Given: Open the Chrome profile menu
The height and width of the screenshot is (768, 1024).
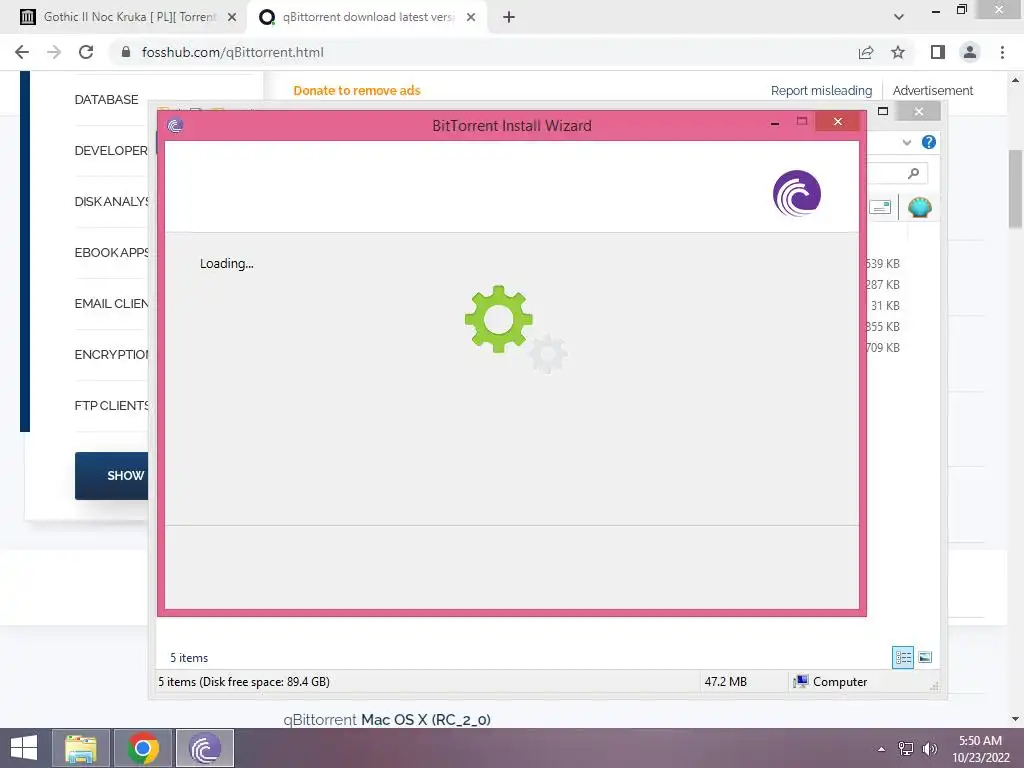Looking at the screenshot, I should (970, 52).
